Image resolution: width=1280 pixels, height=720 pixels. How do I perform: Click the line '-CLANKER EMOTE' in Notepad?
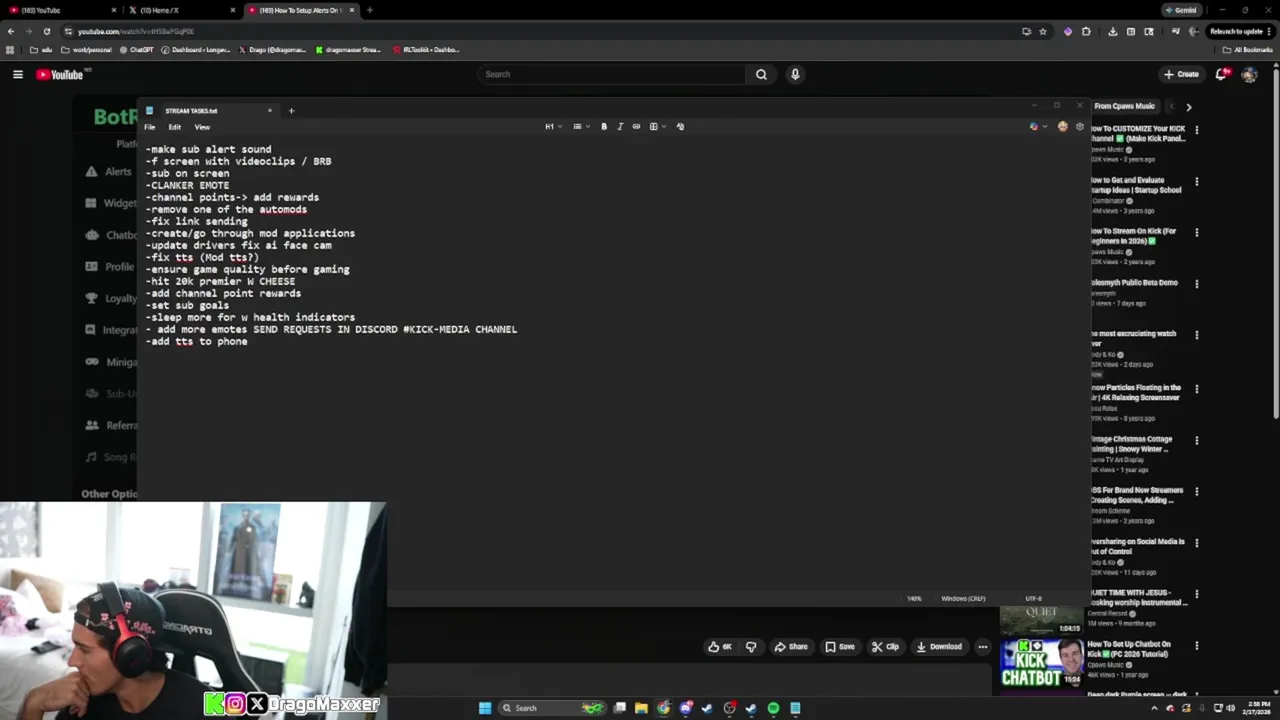click(187, 185)
